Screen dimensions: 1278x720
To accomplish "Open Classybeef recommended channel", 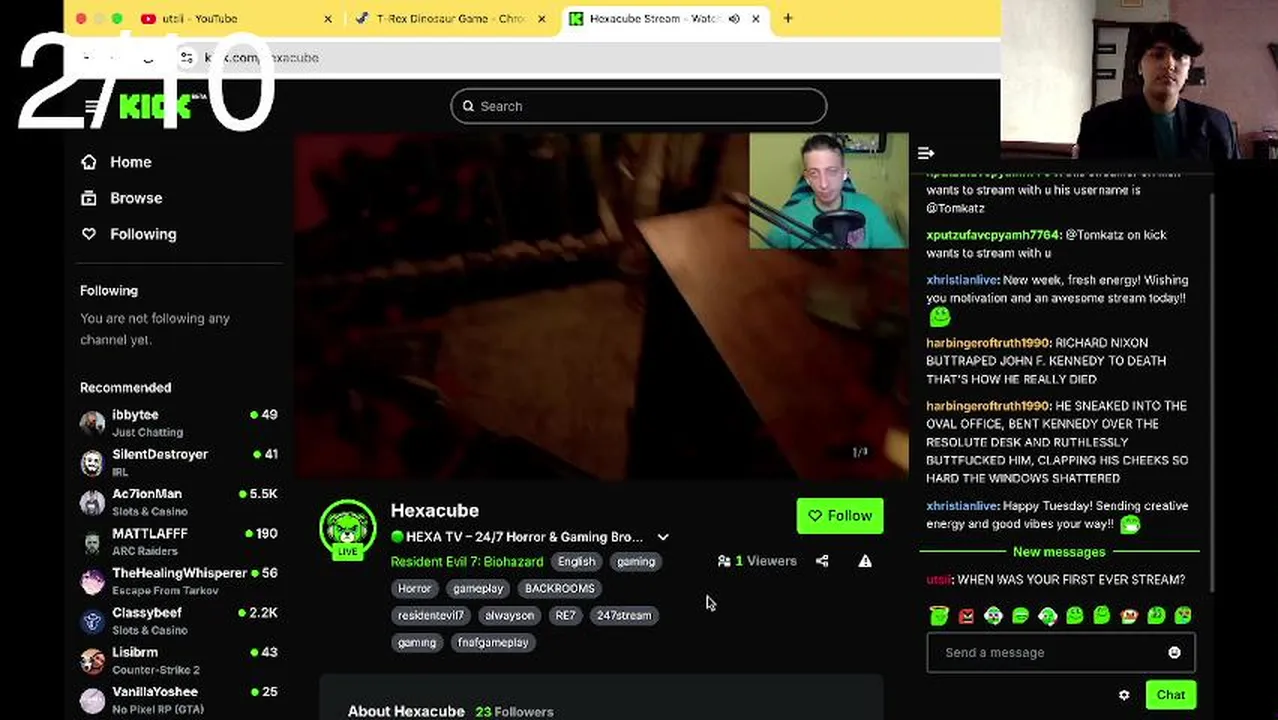I will [179, 621].
